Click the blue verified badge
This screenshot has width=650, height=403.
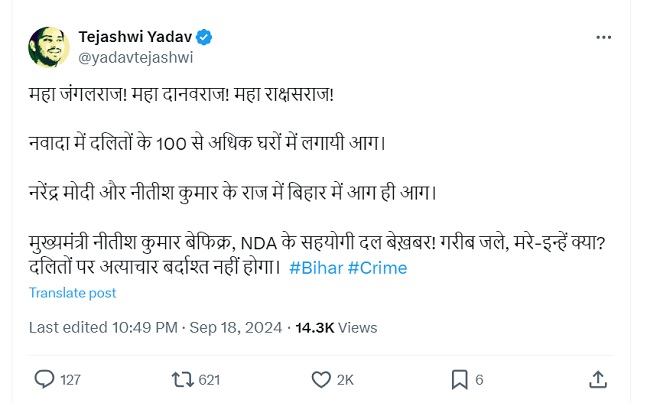205,37
